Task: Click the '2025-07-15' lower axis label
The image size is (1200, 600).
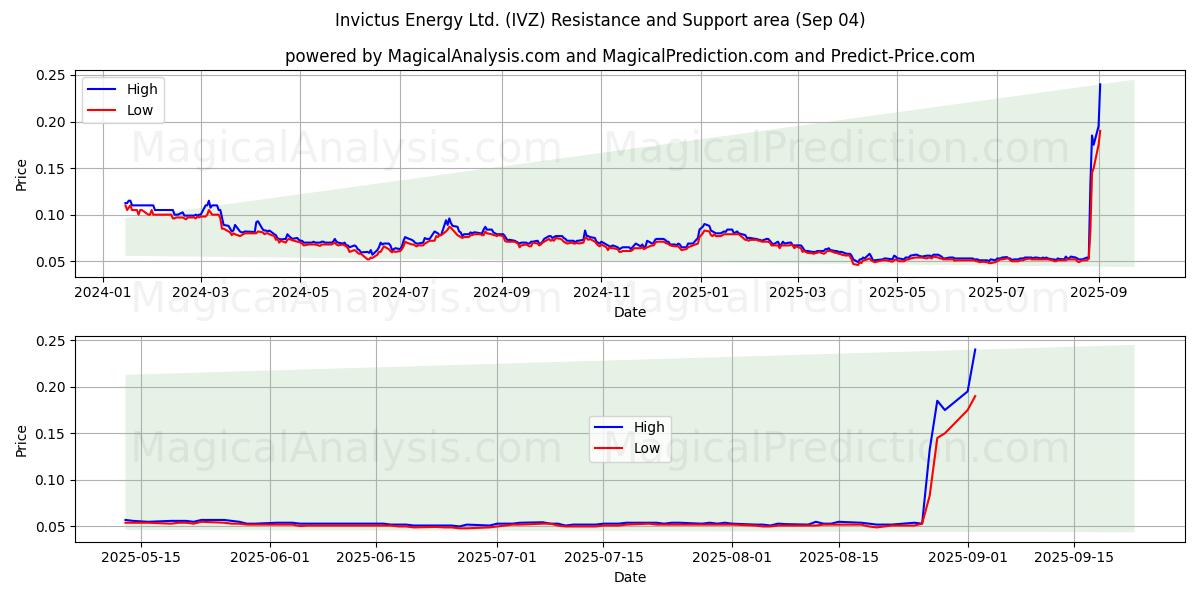Action: tap(603, 557)
